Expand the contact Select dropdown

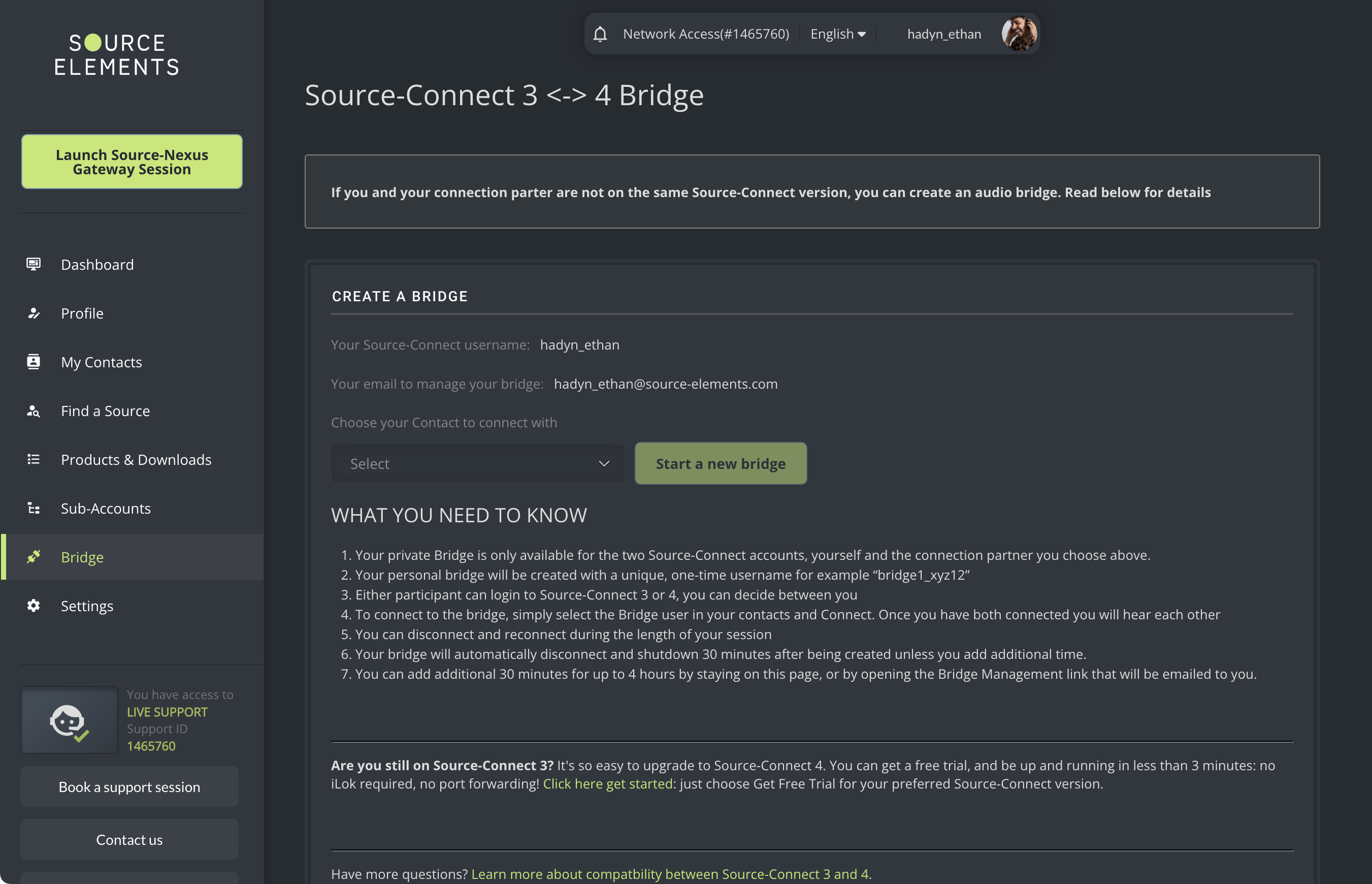477,464
